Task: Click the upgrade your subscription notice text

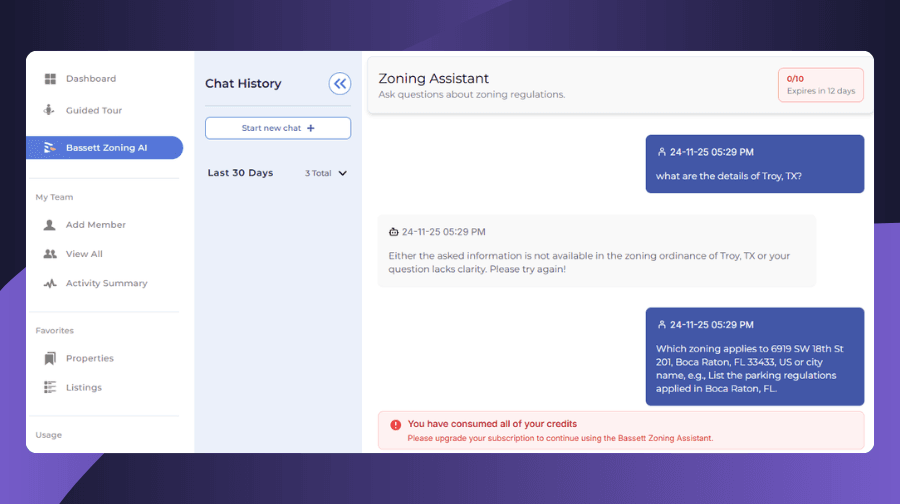Action: (x=560, y=438)
